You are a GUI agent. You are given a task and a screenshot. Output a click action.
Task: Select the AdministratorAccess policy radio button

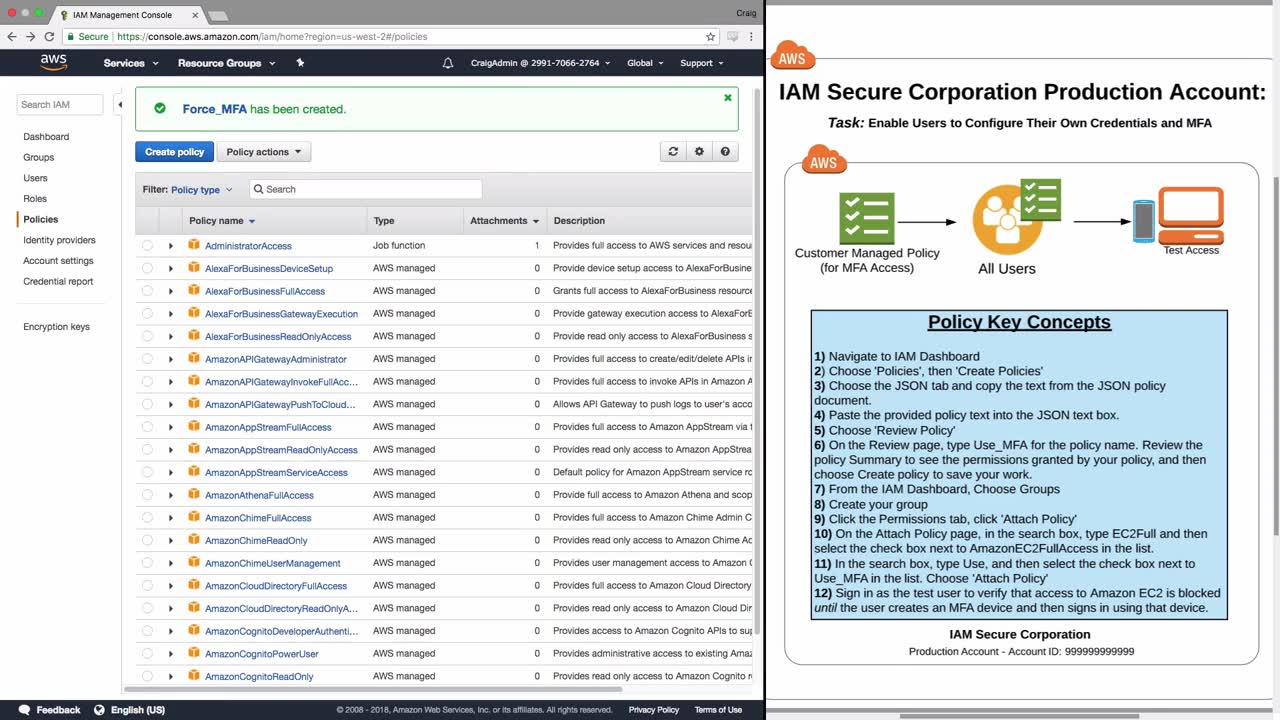(x=147, y=245)
